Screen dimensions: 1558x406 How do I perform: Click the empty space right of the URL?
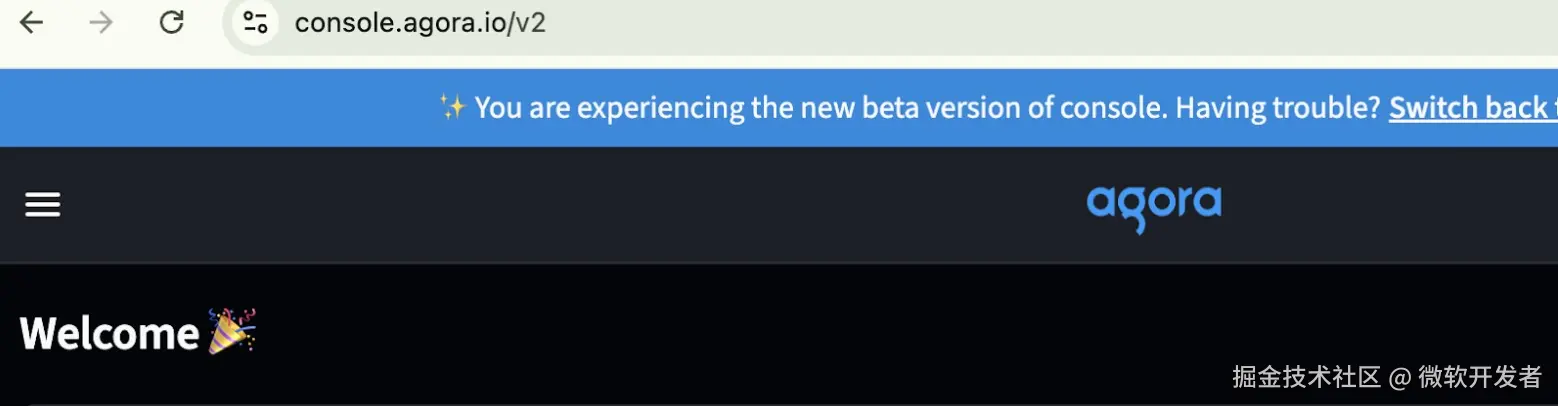1000,23
